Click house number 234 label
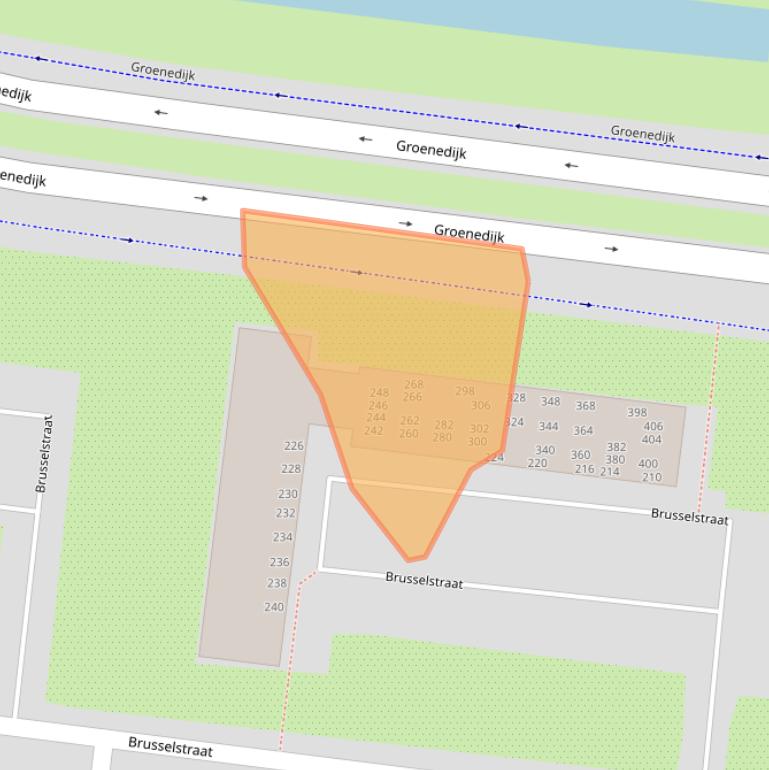 pyautogui.click(x=283, y=537)
